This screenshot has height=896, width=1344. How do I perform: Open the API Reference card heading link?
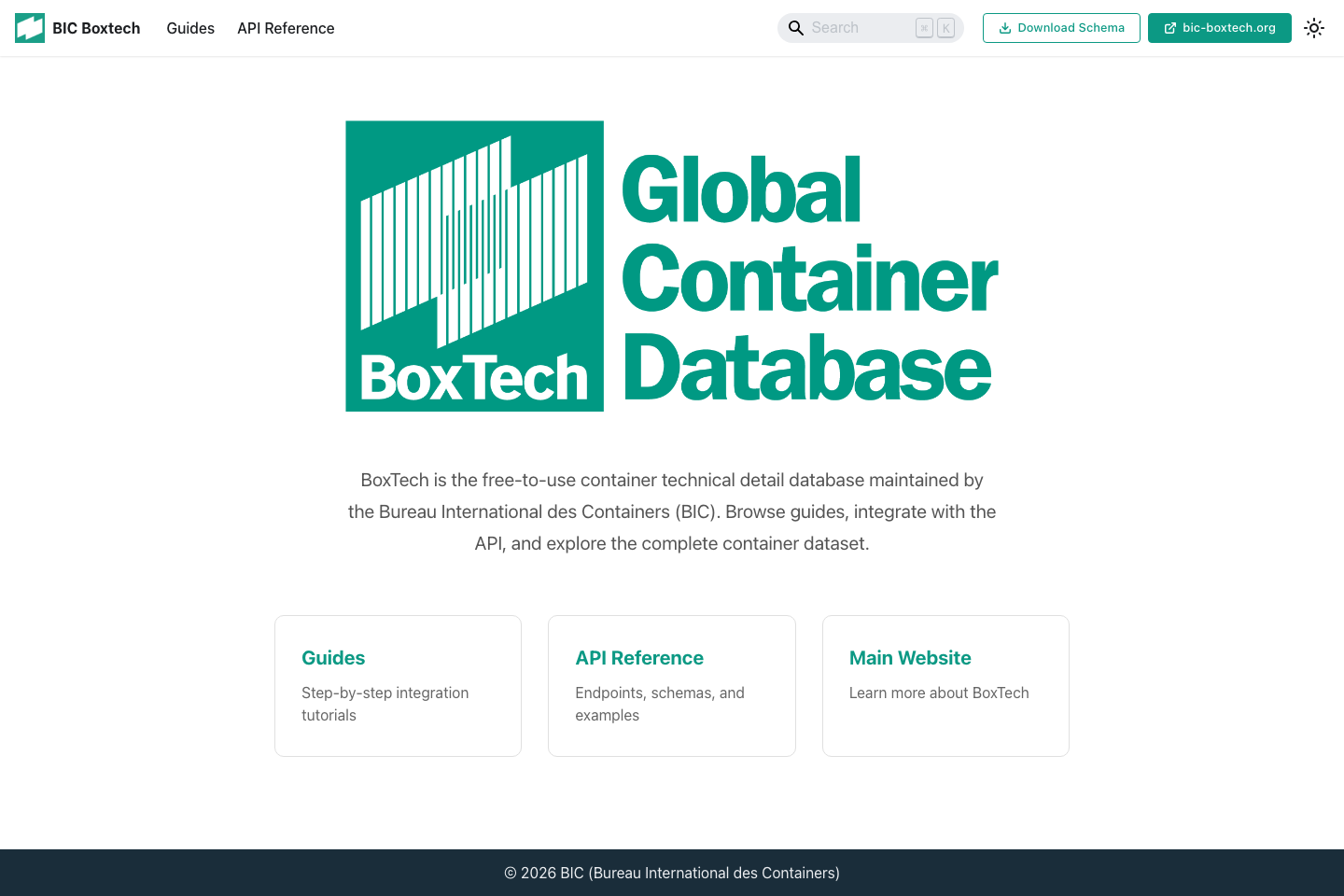639,658
